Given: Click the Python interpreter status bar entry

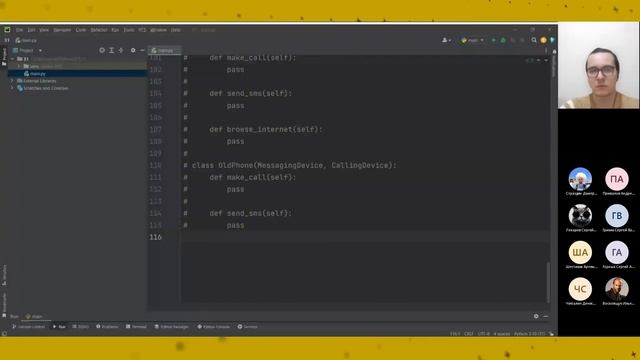Looking at the screenshot, I should click(529, 334).
